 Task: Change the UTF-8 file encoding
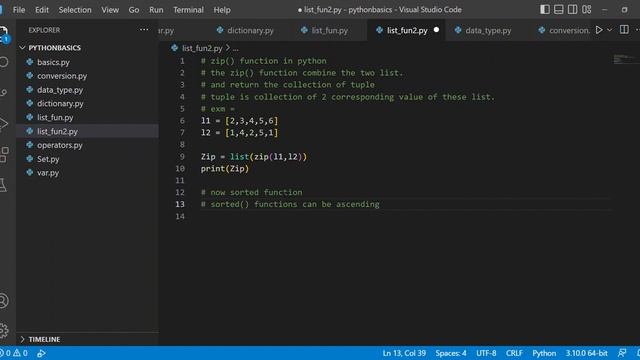tap(486, 353)
